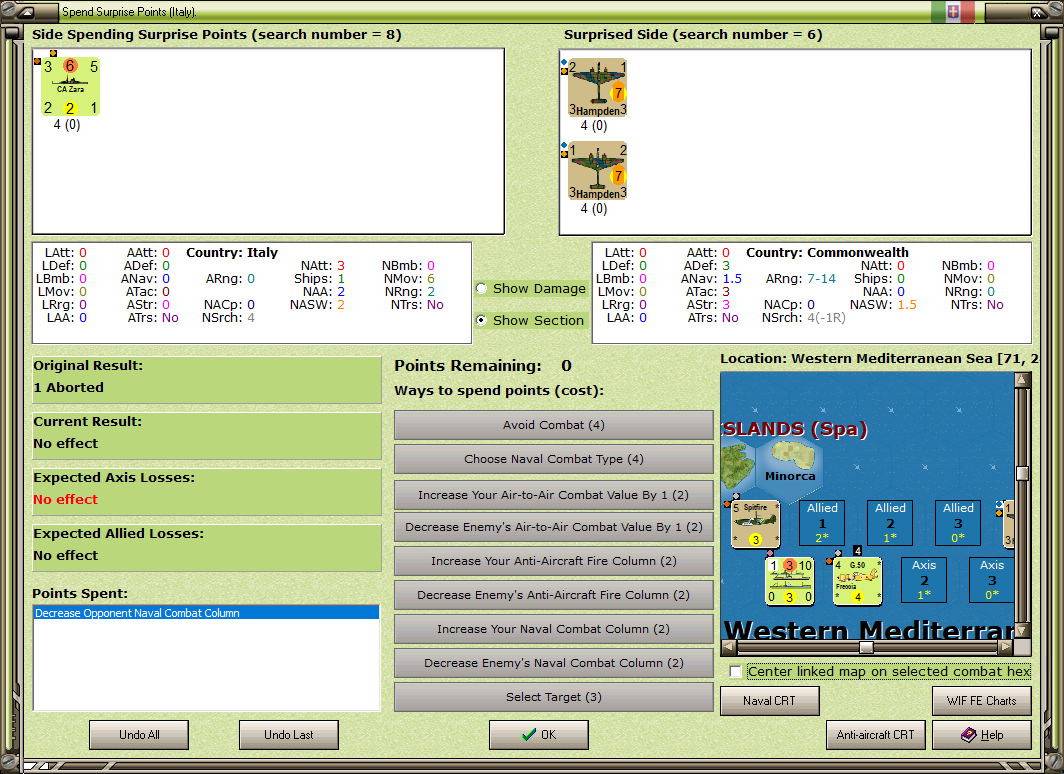Image resolution: width=1064 pixels, height=774 pixels.
Task: Pick the Hampden counter with 2 at top-left
Action: pyautogui.click(x=597, y=88)
